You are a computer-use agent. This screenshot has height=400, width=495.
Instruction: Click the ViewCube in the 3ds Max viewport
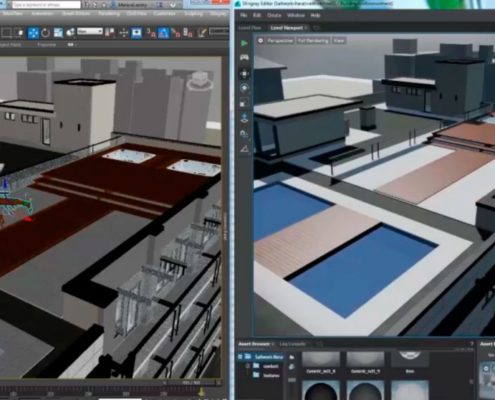(x=200, y=81)
